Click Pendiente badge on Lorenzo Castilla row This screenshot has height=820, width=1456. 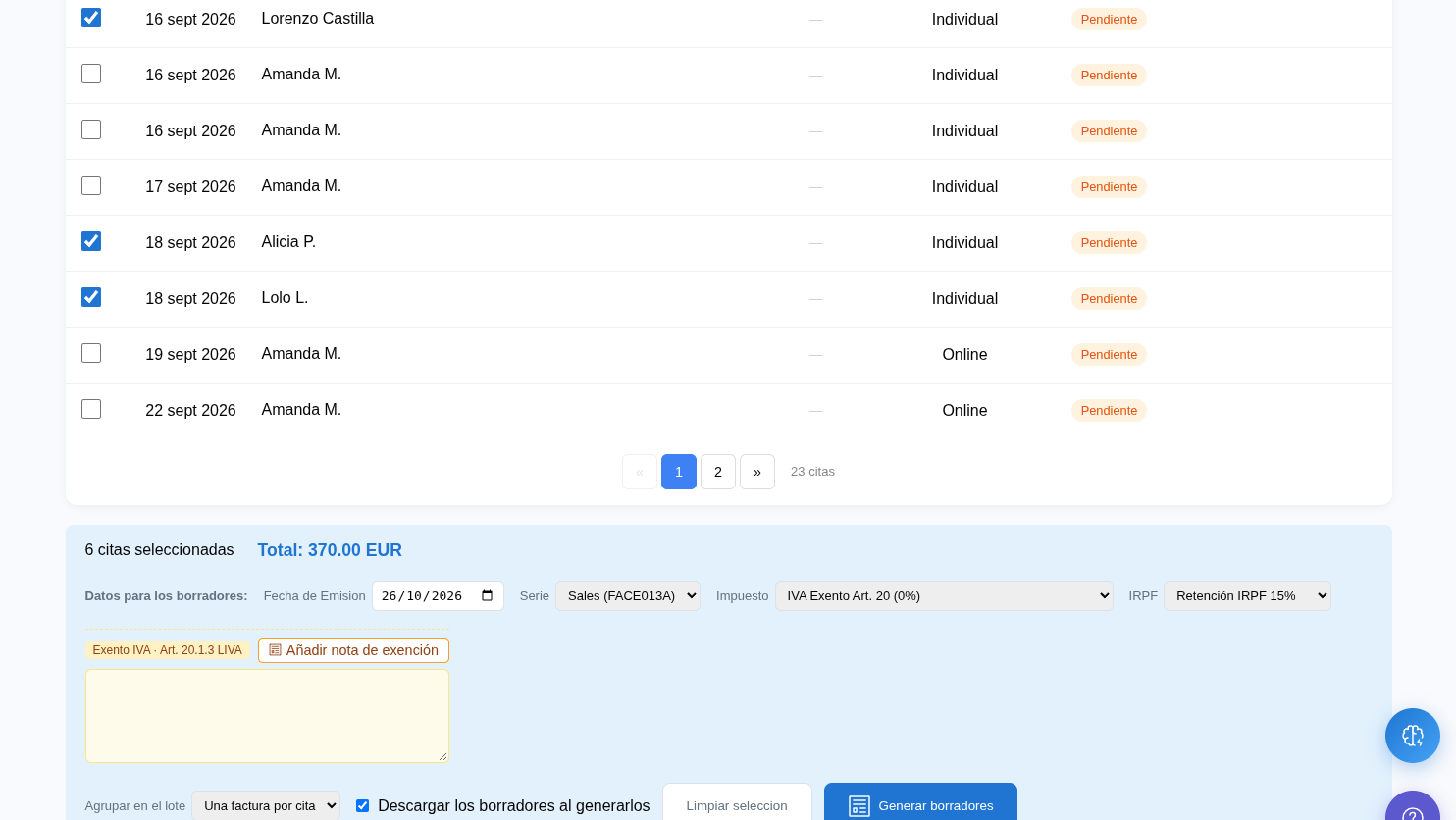[x=1109, y=20]
